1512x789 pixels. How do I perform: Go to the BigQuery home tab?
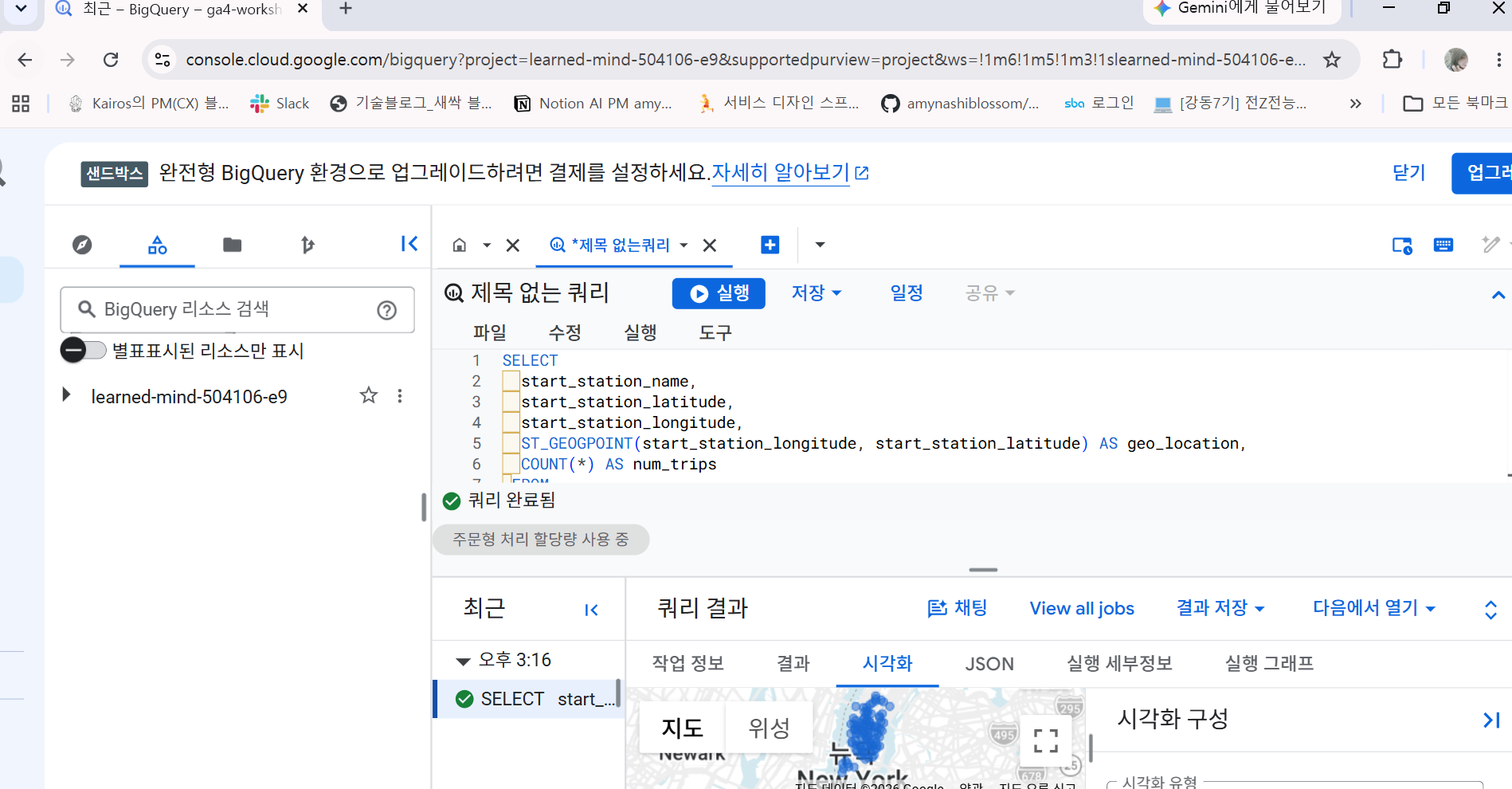(460, 245)
